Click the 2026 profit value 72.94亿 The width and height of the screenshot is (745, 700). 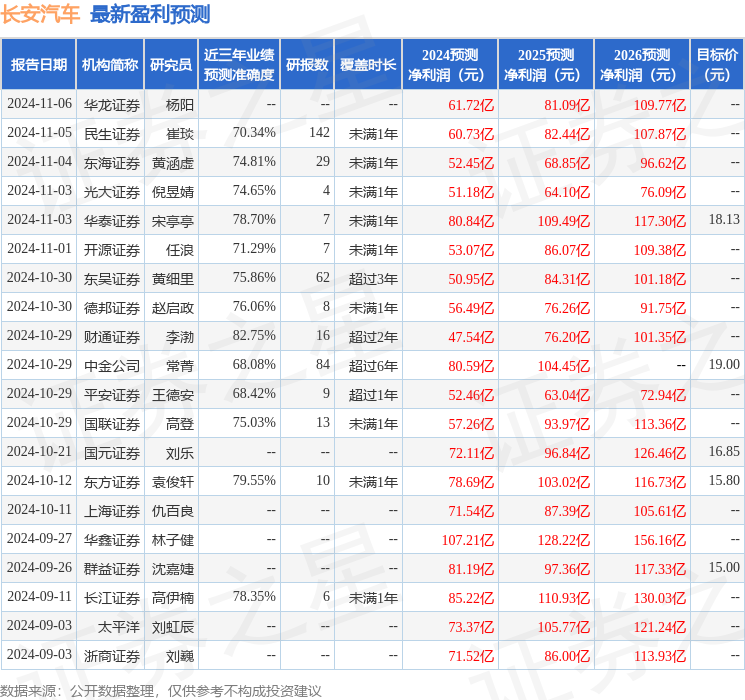[663, 395]
